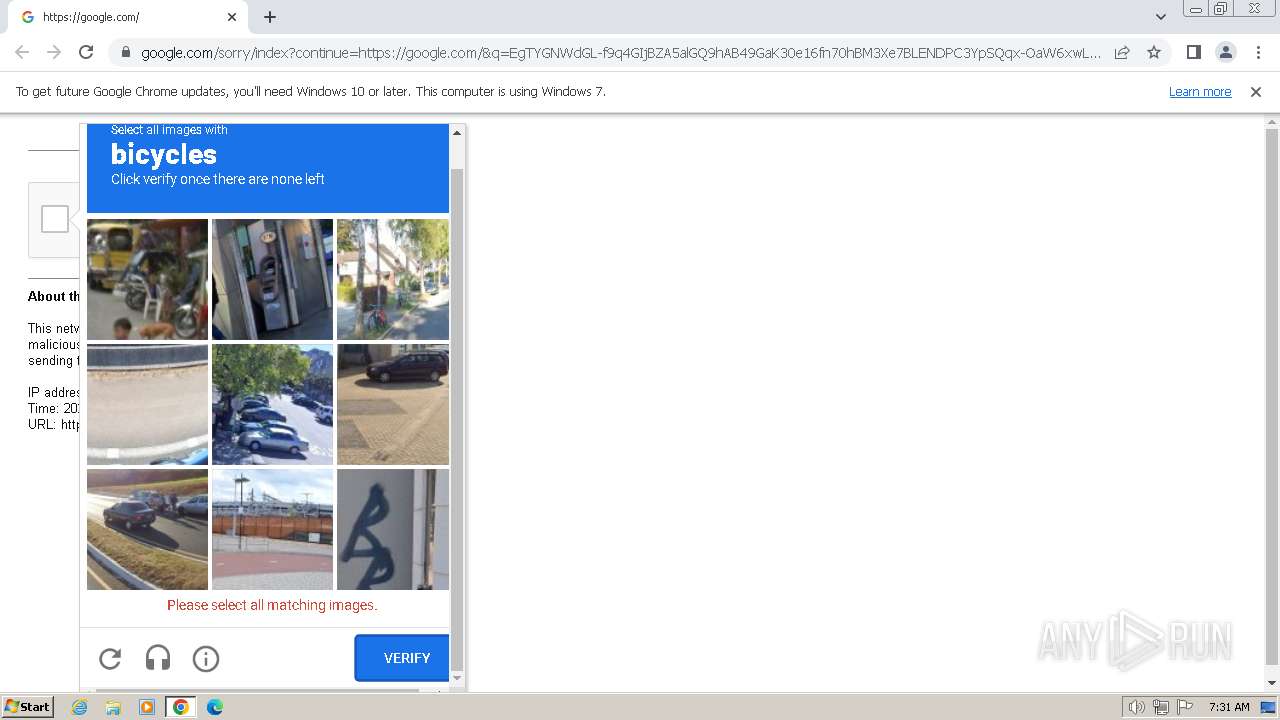Dismiss the Chrome update notification bar
Viewport: 1280px width, 720px height.
click(x=1256, y=92)
